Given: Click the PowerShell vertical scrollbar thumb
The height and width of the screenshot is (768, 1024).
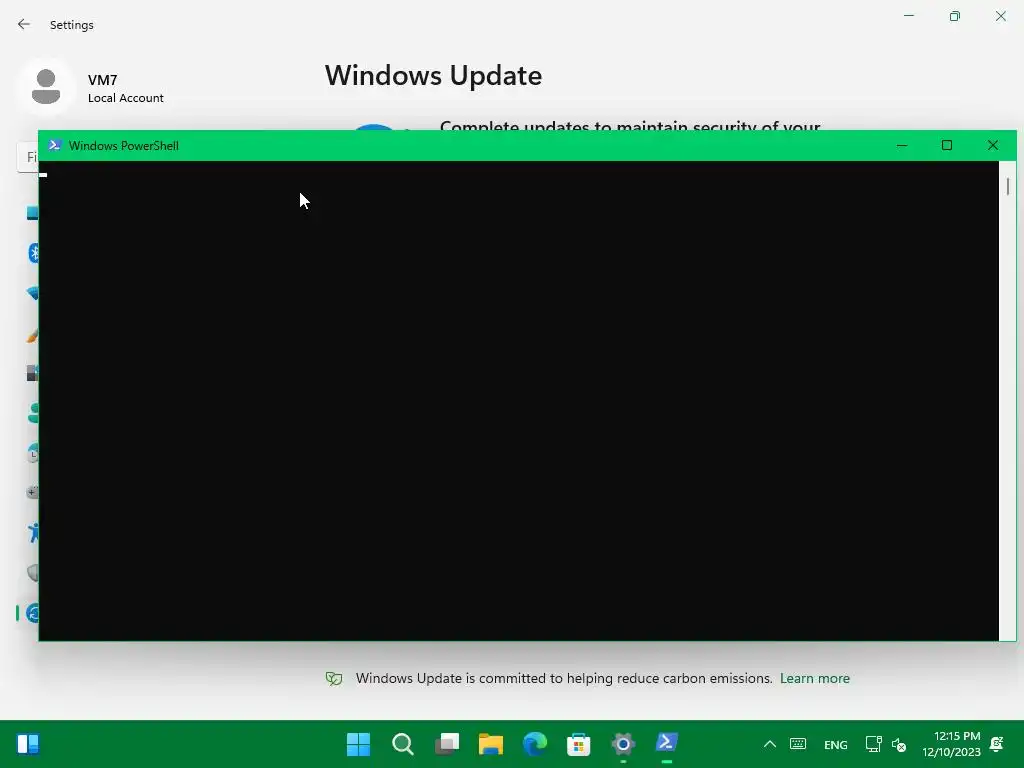Looking at the screenshot, I should point(1008,186).
